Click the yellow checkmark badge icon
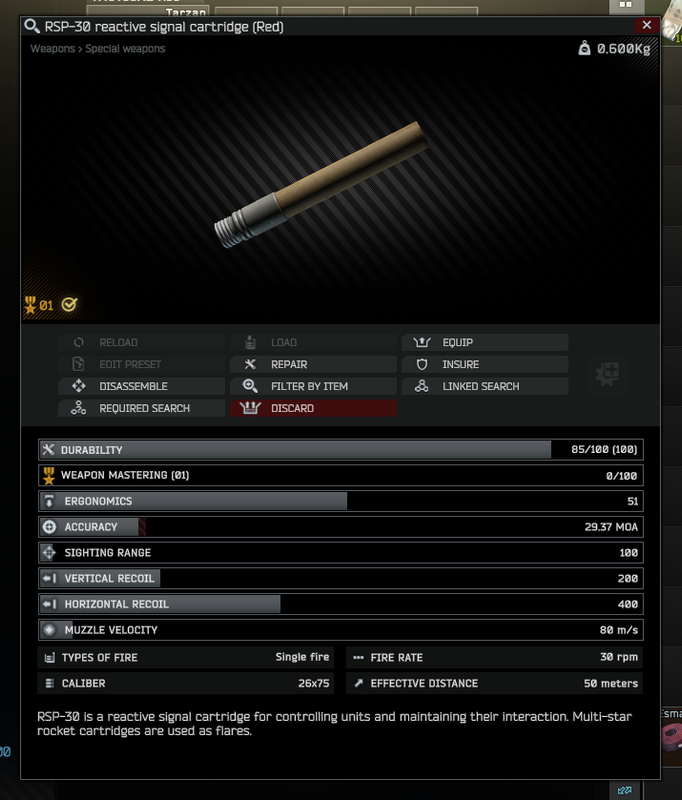The height and width of the screenshot is (800, 682). click(x=69, y=305)
